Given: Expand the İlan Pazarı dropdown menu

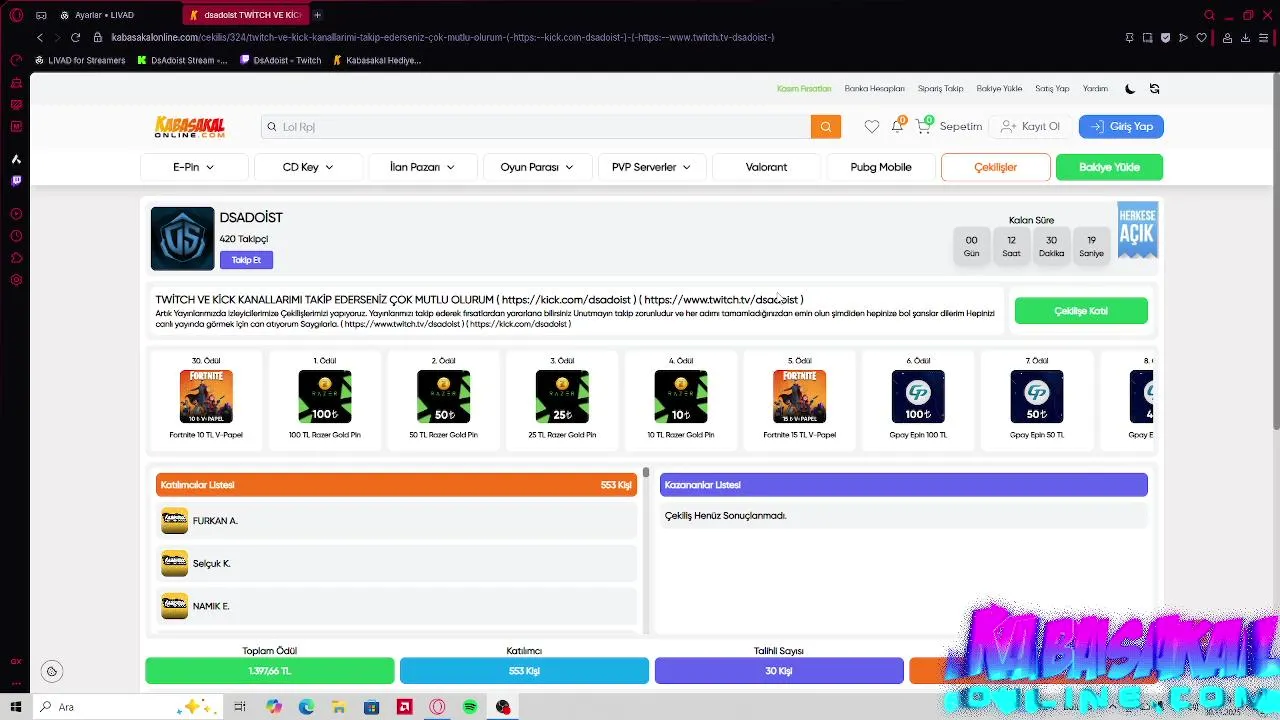Looking at the screenshot, I should click(422, 167).
